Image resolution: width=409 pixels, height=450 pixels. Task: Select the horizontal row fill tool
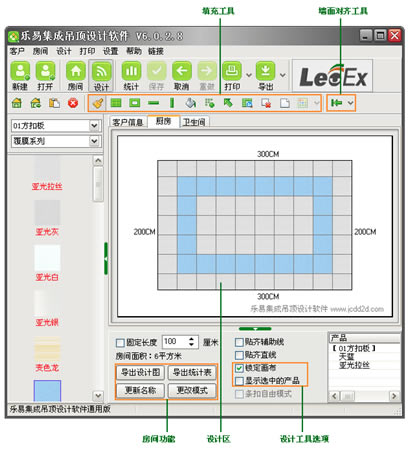tap(153, 103)
